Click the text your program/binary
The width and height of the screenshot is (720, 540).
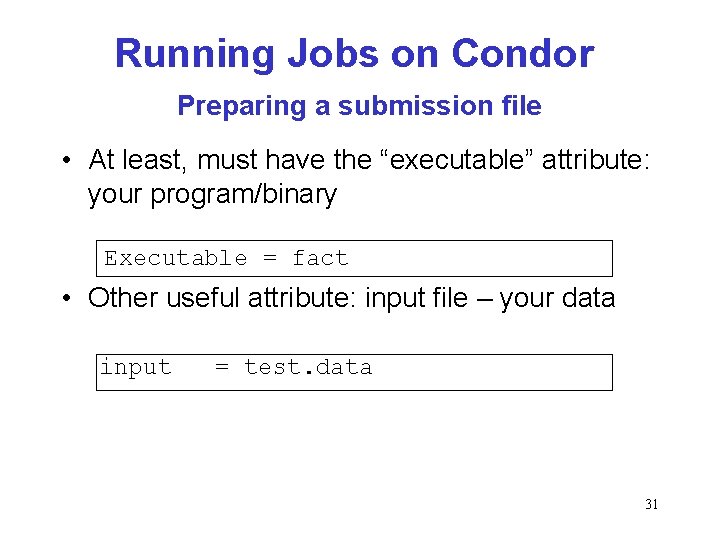pos(212,195)
